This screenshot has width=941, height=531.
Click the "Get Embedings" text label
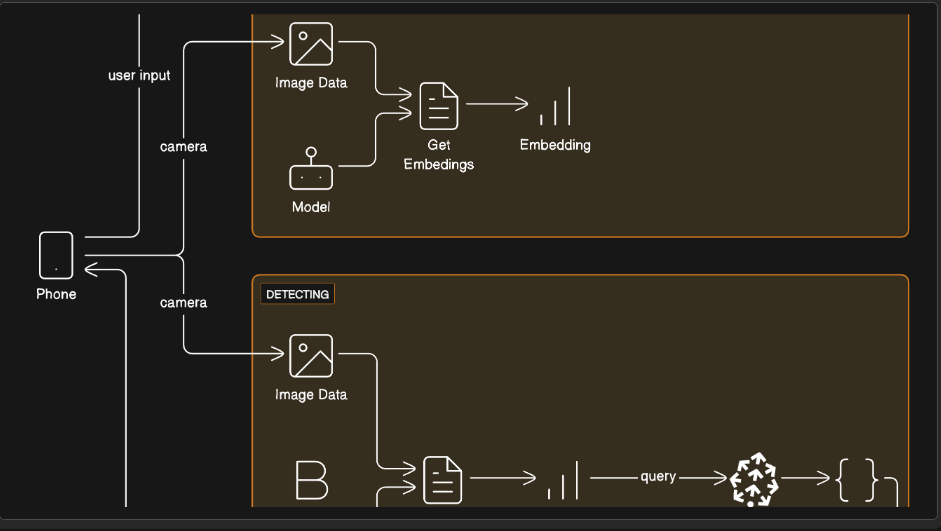[x=438, y=154]
